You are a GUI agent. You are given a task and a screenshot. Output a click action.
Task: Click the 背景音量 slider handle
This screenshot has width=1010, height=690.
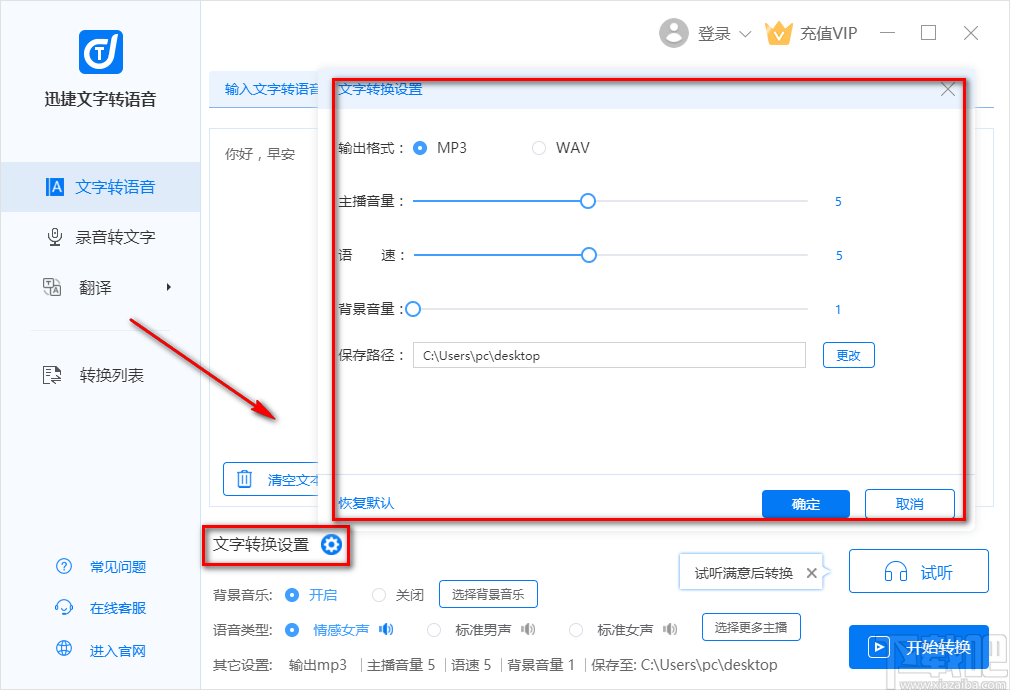[x=414, y=309]
